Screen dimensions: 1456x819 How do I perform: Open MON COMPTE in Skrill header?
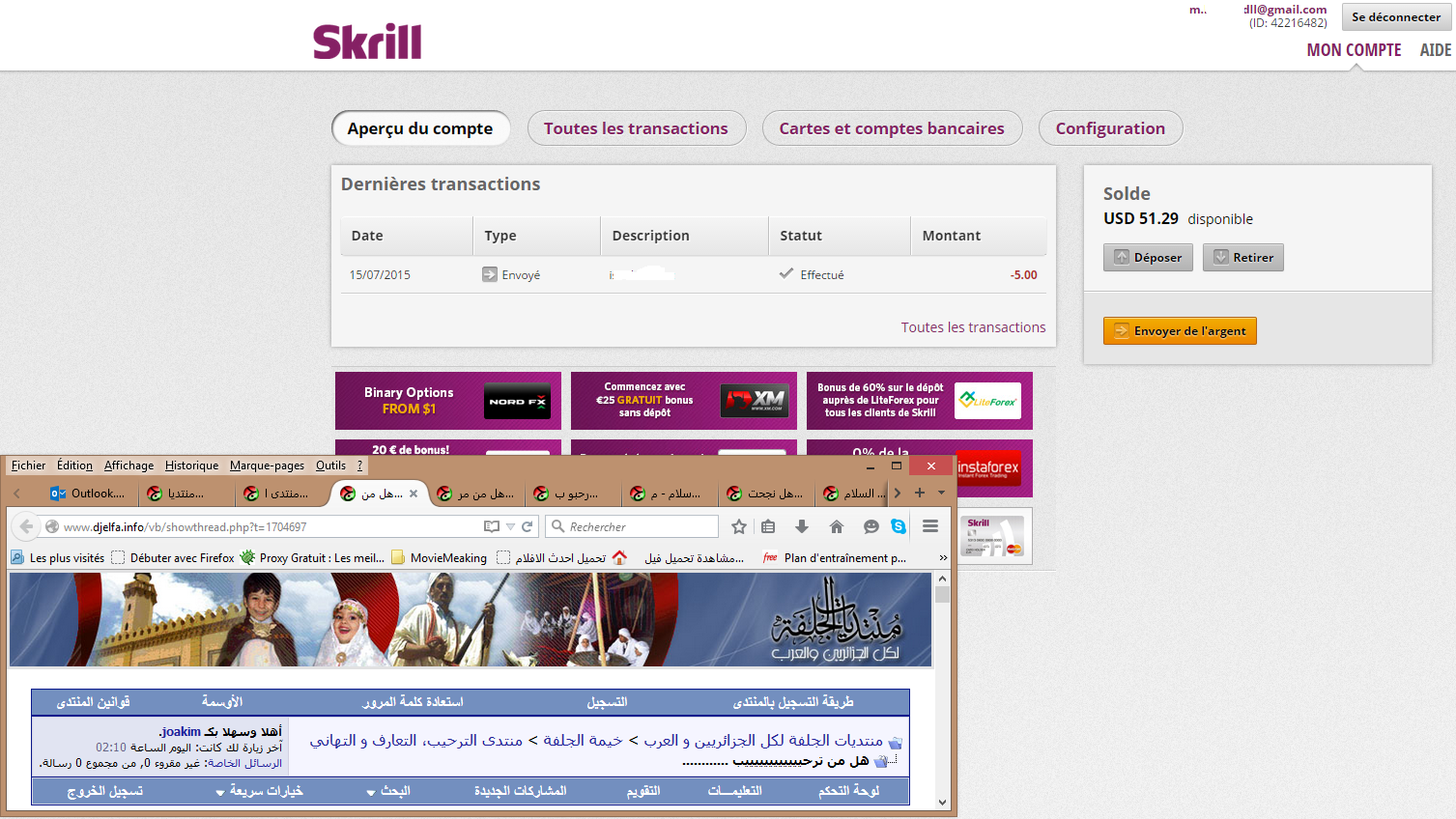(x=1354, y=50)
